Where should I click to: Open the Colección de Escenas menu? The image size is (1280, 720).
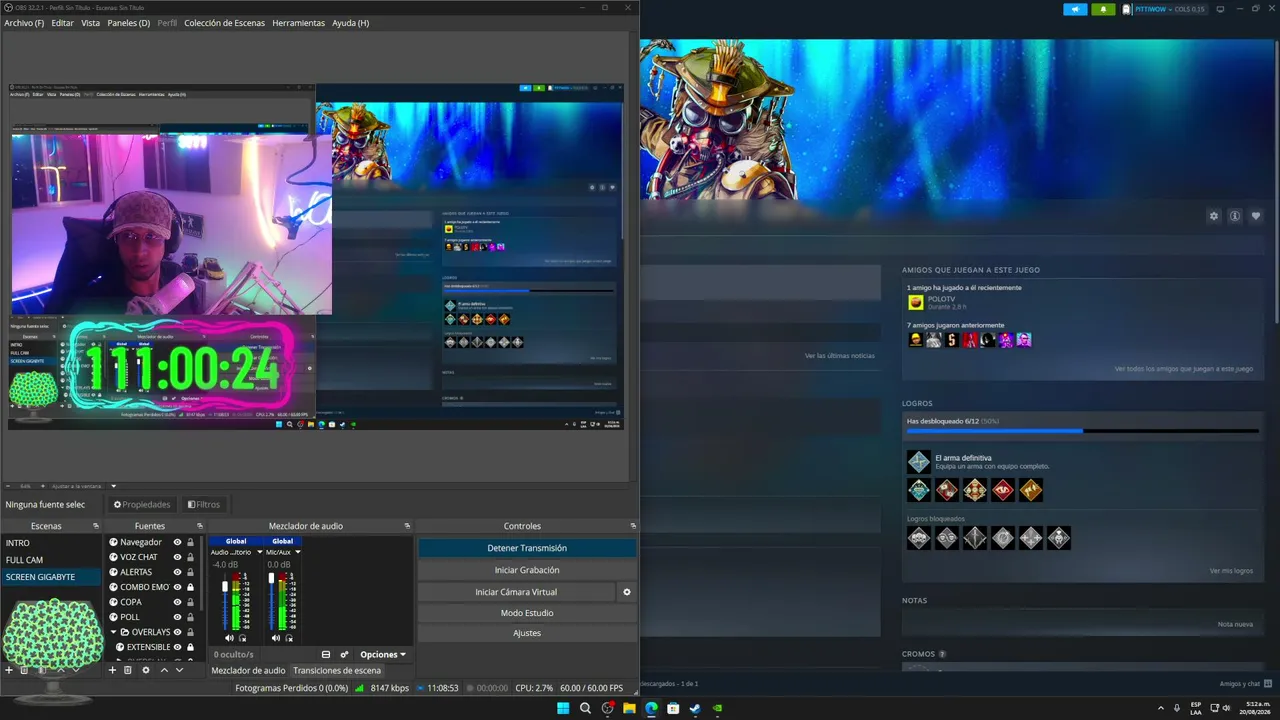tap(224, 23)
